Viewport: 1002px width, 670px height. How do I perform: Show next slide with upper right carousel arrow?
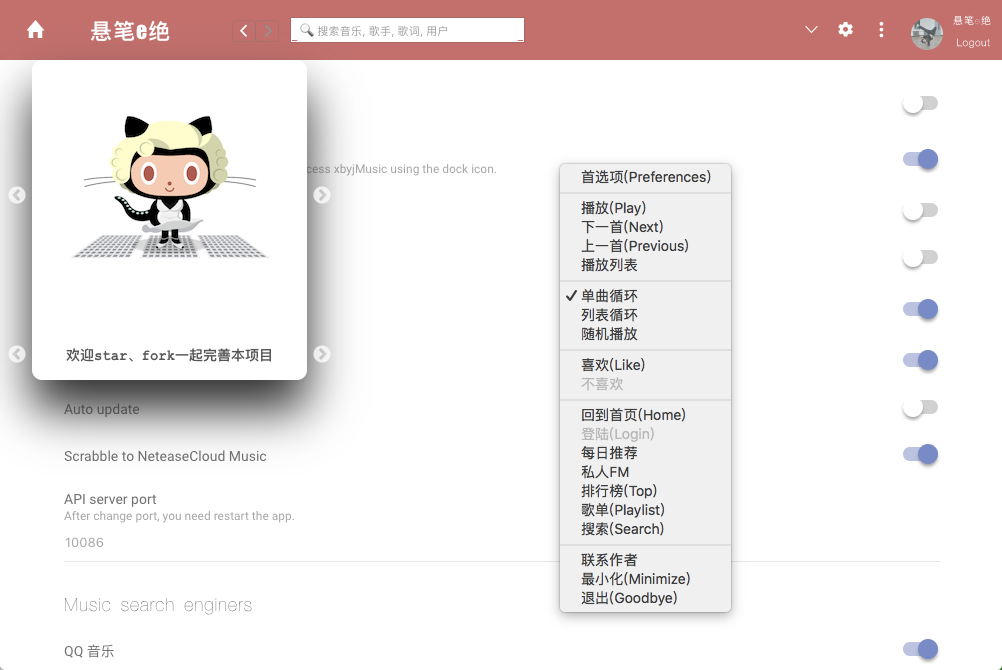tap(322, 194)
